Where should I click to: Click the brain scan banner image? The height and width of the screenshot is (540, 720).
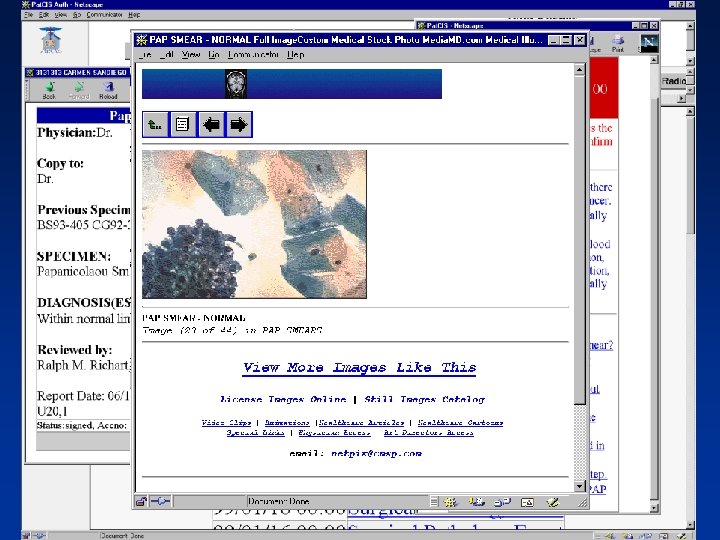click(236, 84)
